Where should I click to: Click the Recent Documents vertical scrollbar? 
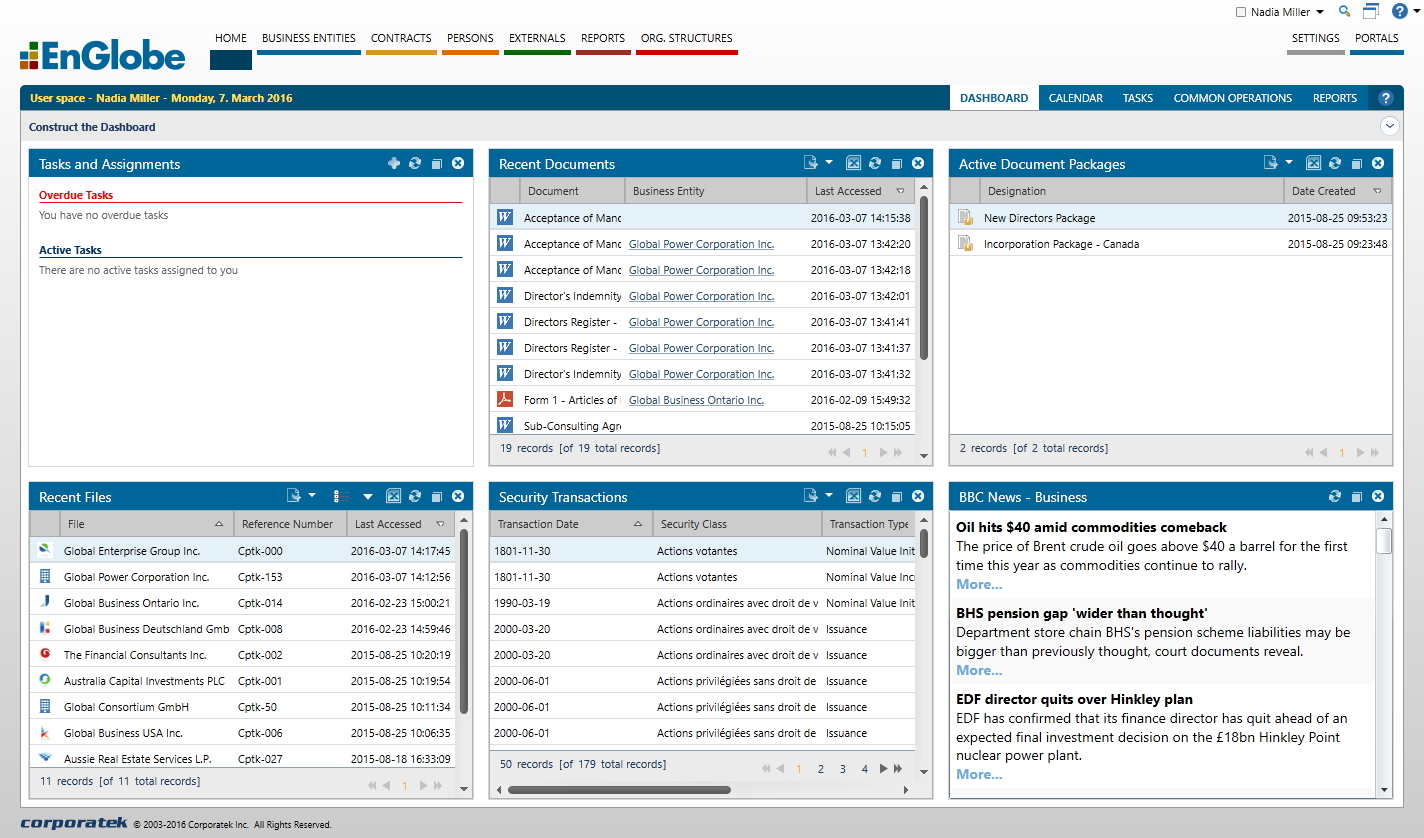pos(924,276)
